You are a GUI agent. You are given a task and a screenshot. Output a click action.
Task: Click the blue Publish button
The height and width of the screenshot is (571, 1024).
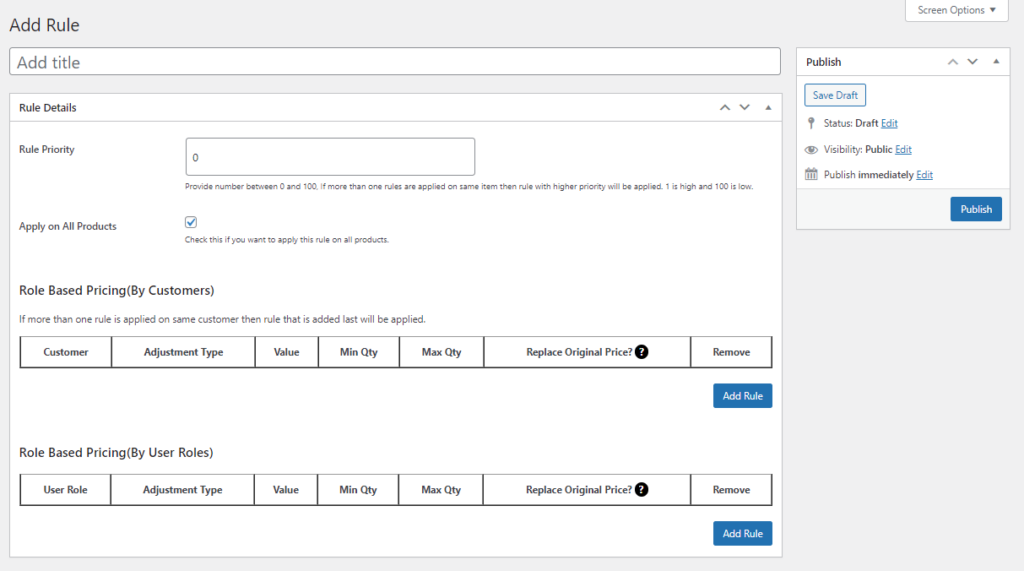[x=976, y=209]
